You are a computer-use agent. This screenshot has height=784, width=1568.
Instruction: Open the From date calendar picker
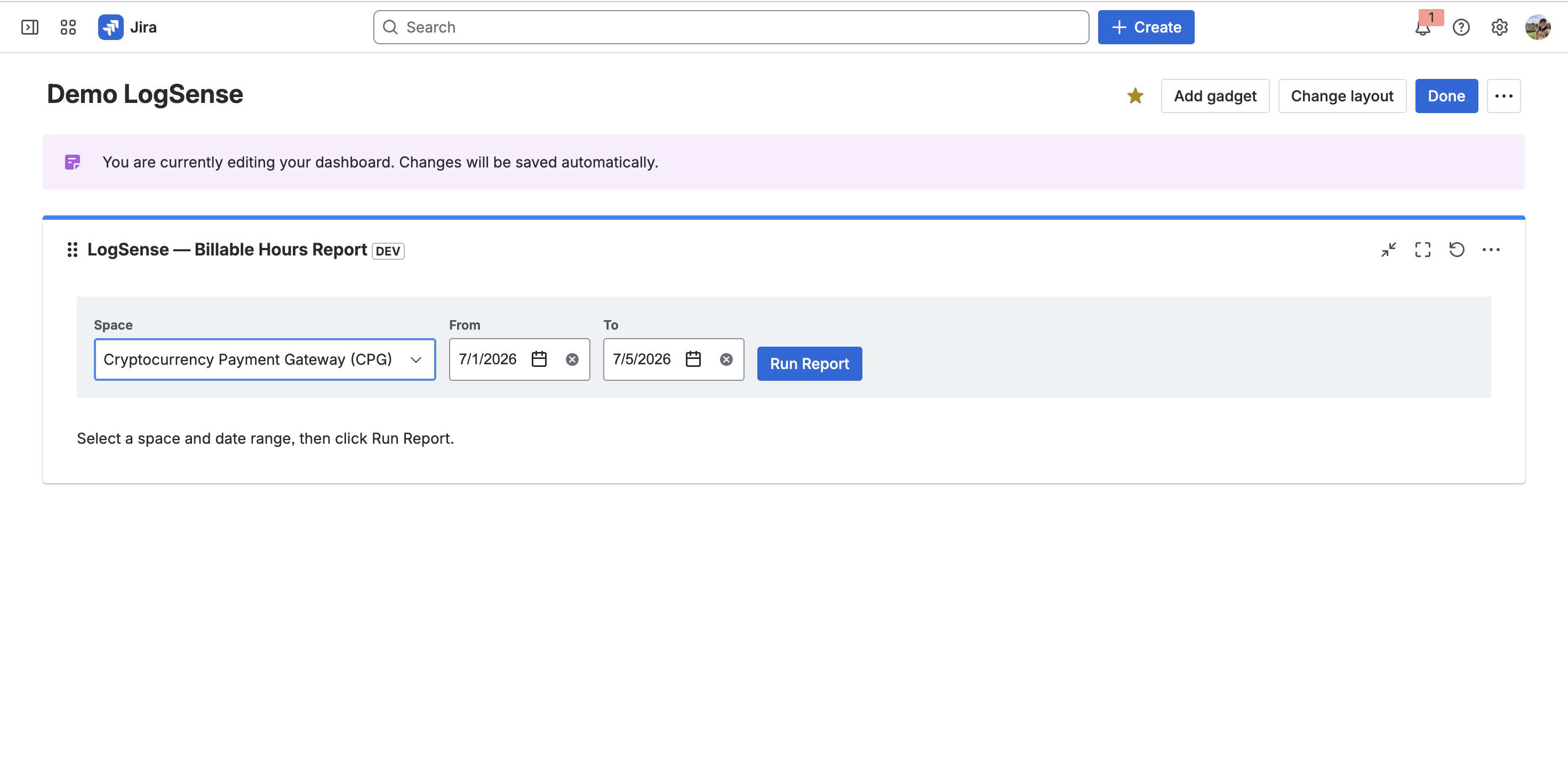tap(539, 359)
